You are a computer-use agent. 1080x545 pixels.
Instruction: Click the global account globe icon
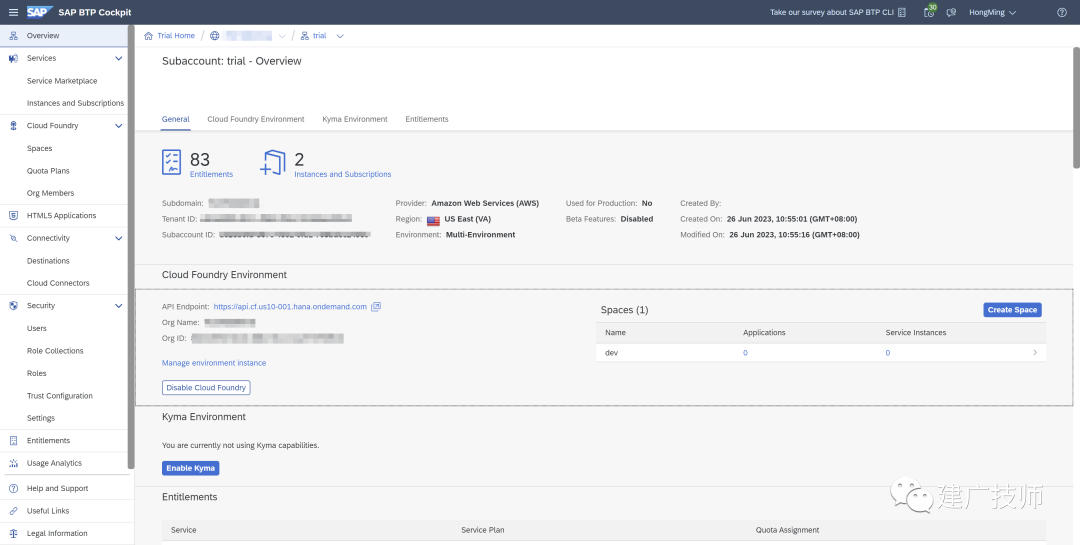click(x=215, y=36)
